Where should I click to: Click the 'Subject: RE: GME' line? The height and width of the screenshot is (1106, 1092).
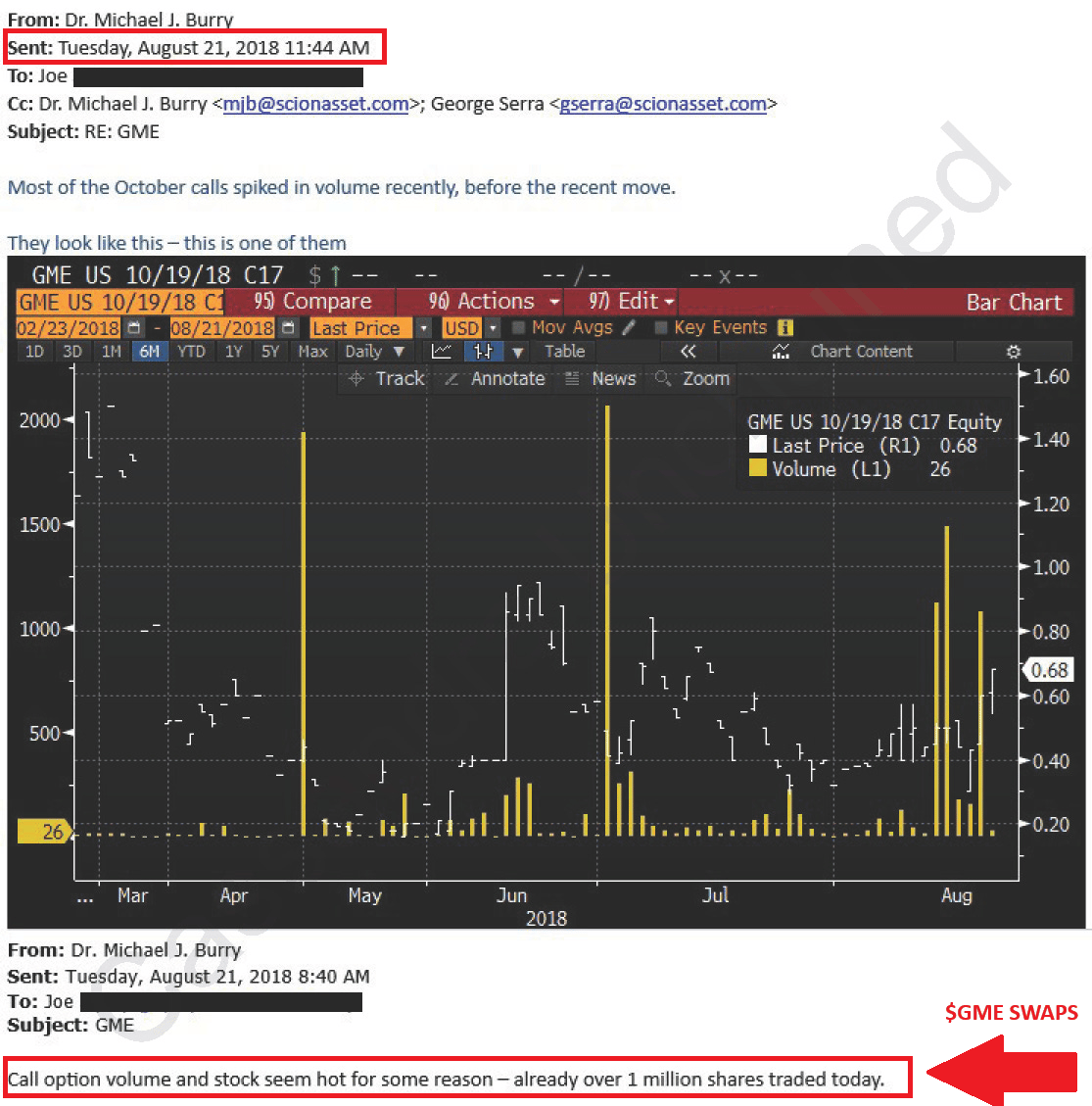pyautogui.click(x=83, y=132)
